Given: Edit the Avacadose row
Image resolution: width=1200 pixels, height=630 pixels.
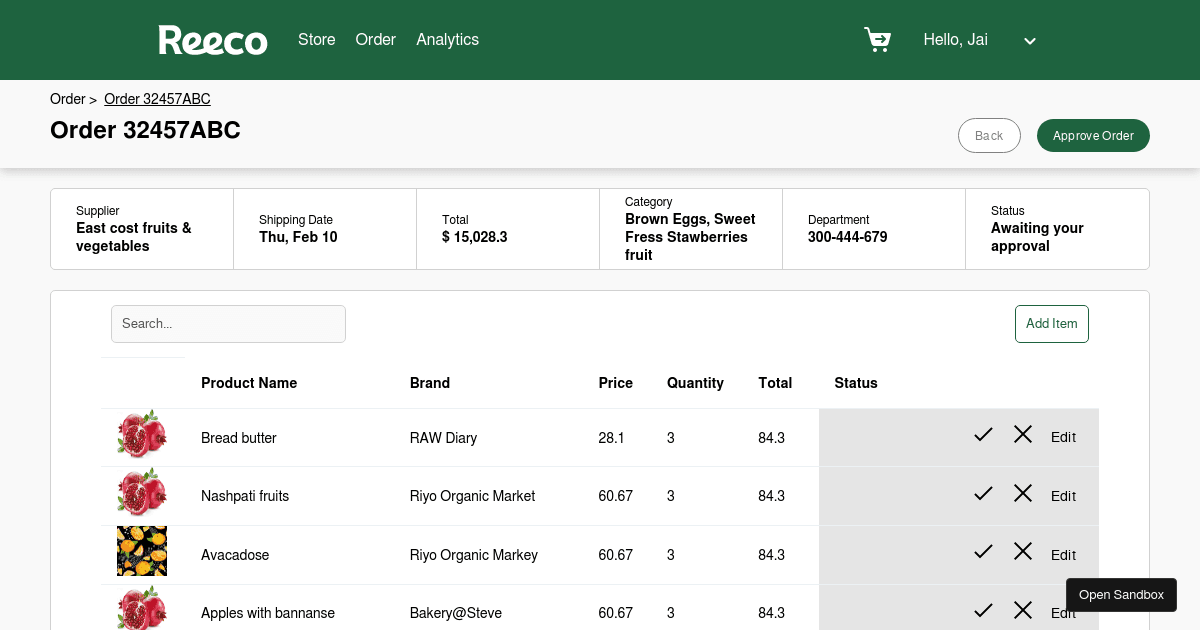Looking at the screenshot, I should pos(1063,555).
